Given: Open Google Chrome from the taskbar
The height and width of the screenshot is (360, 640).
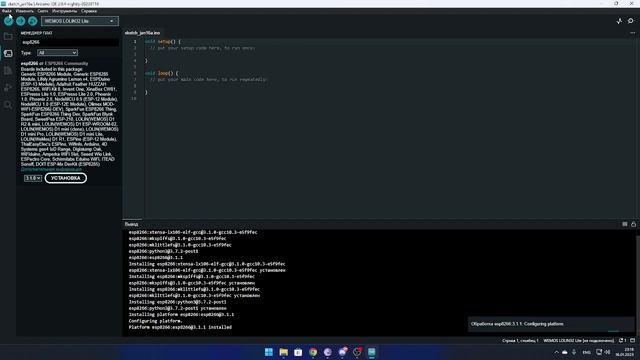Looking at the screenshot, I should coord(313,352).
